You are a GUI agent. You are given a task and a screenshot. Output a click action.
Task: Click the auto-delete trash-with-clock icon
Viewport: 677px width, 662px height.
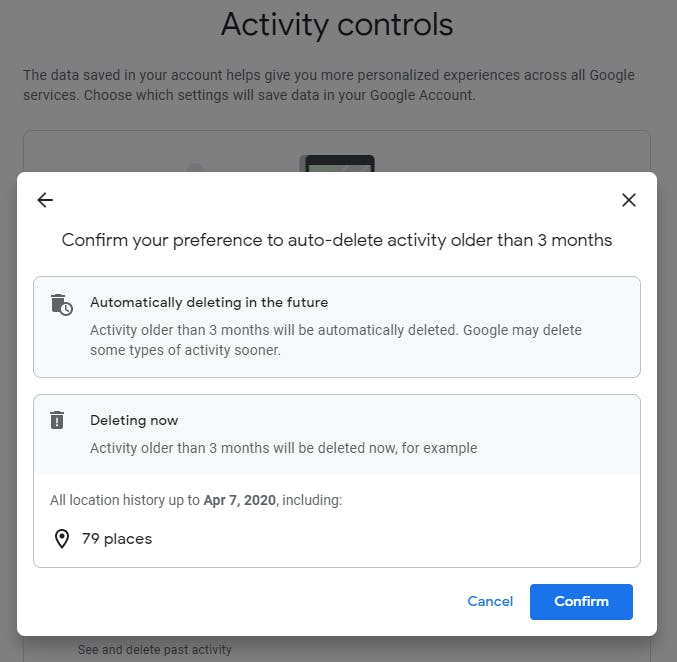click(x=62, y=305)
